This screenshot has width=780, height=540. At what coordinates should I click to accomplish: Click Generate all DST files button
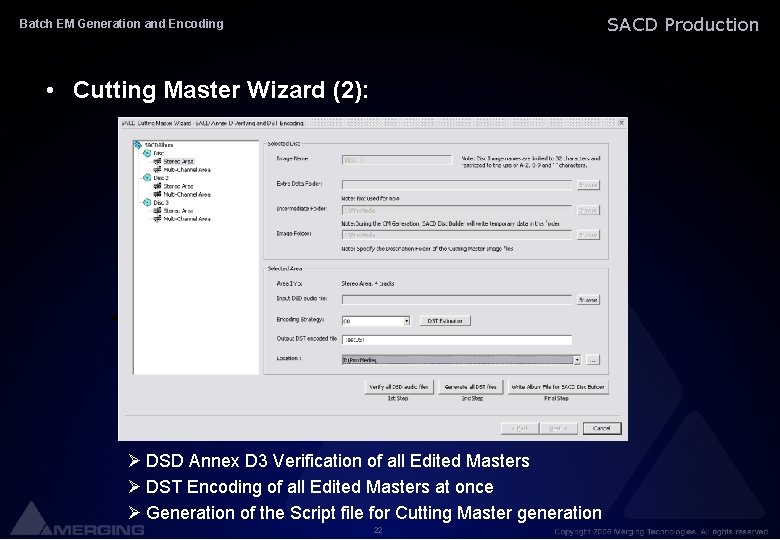(x=471, y=387)
